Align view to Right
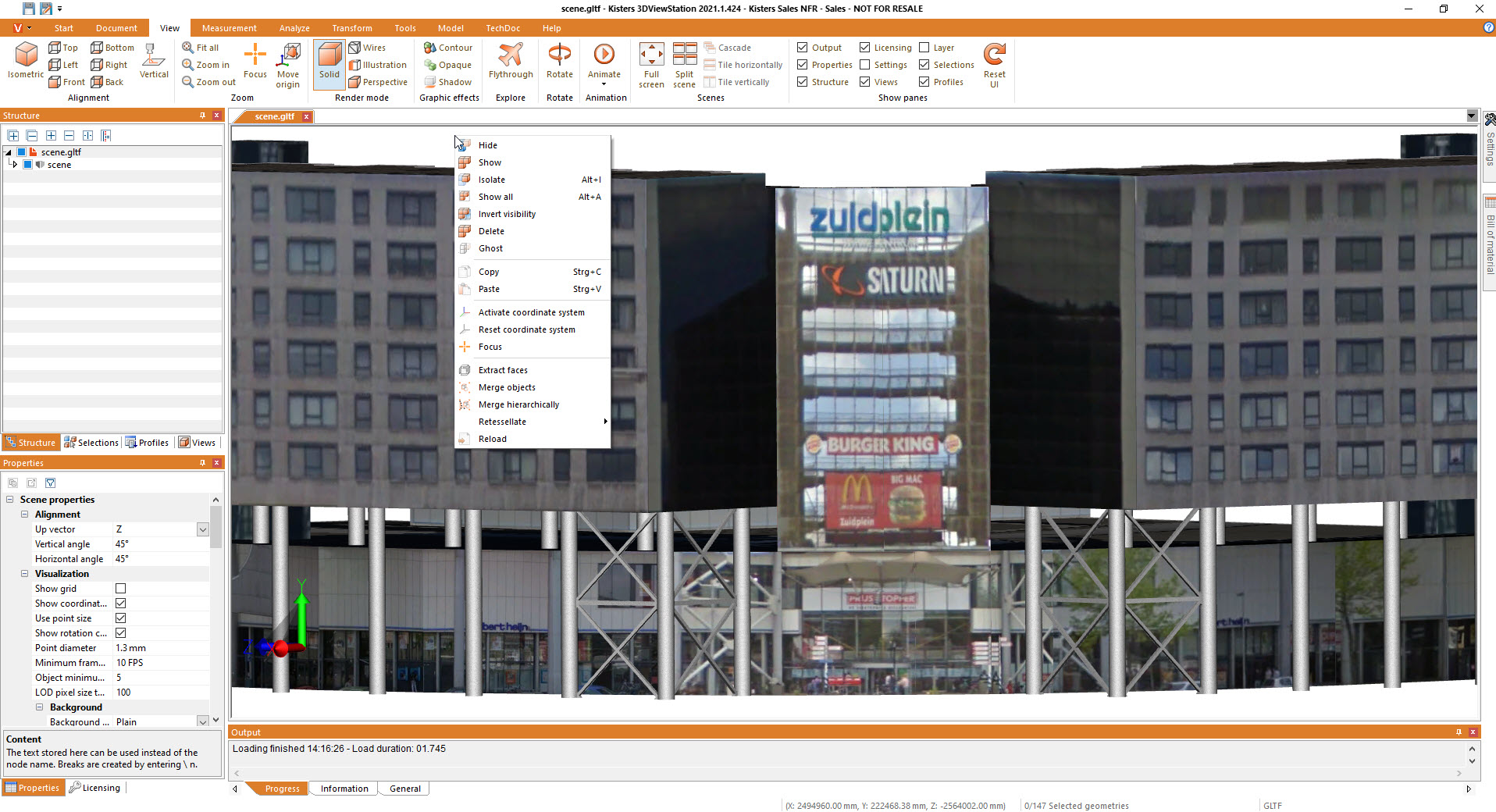Viewport: 1496px width, 812px height. (109, 65)
